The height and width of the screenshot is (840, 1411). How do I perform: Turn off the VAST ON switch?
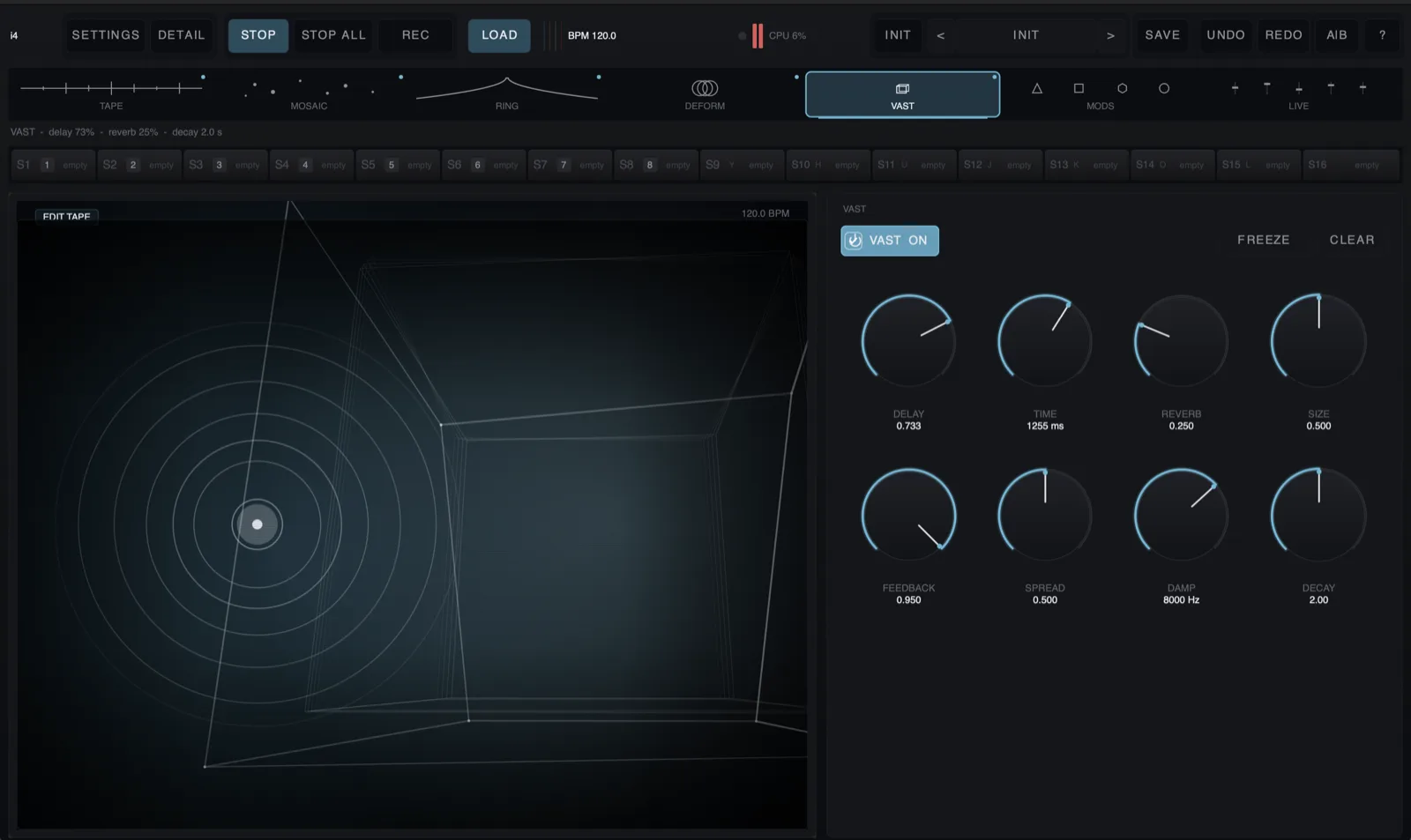click(890, 241)
